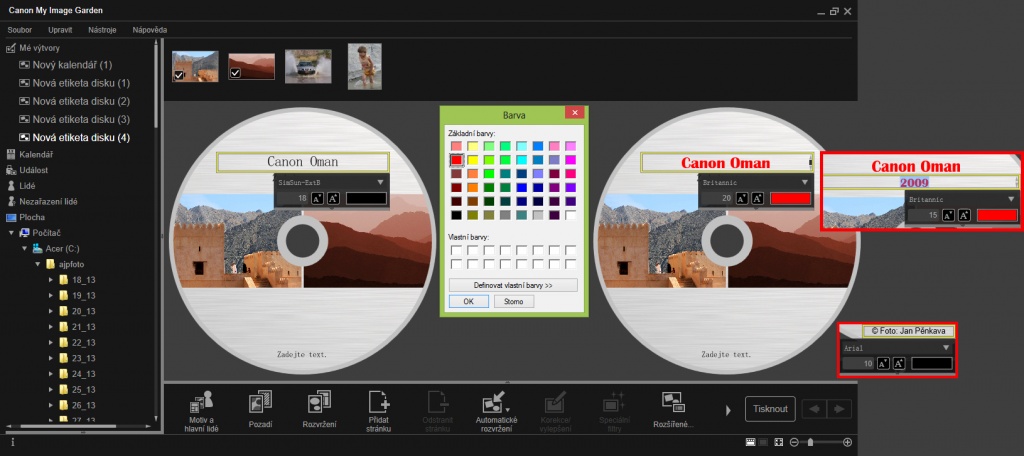
Task: Go to next page arrow beside Tisknout
Action: 839,410
